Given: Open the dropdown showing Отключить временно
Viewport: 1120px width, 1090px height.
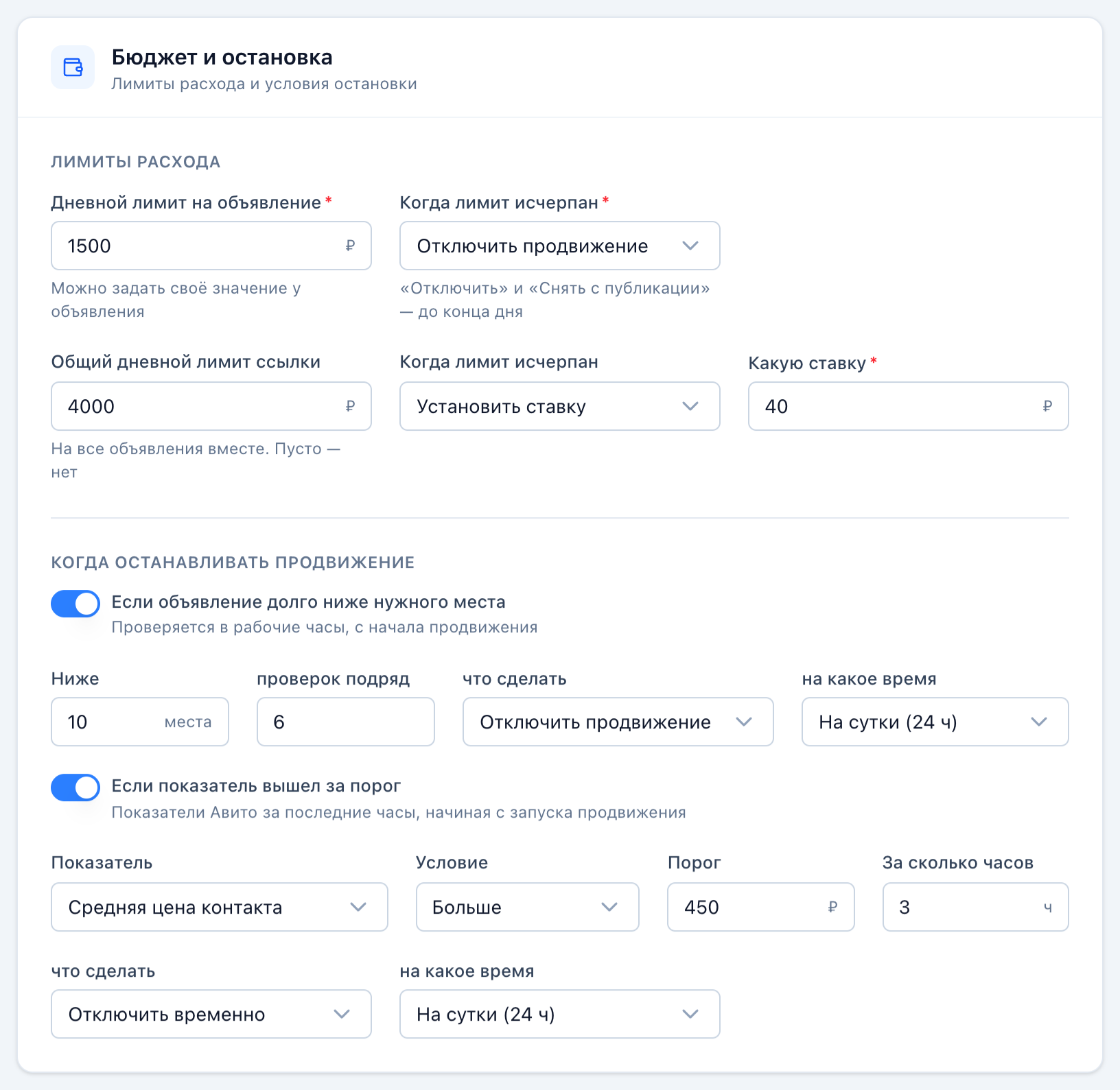Looking at the screenshot, I should pos(211,1014).
